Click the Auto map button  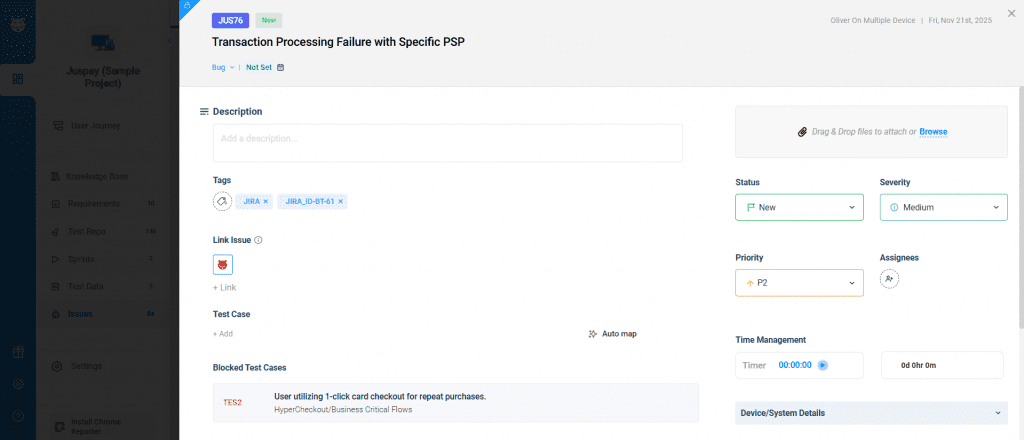pyautogui.click(x=612, y=334)
